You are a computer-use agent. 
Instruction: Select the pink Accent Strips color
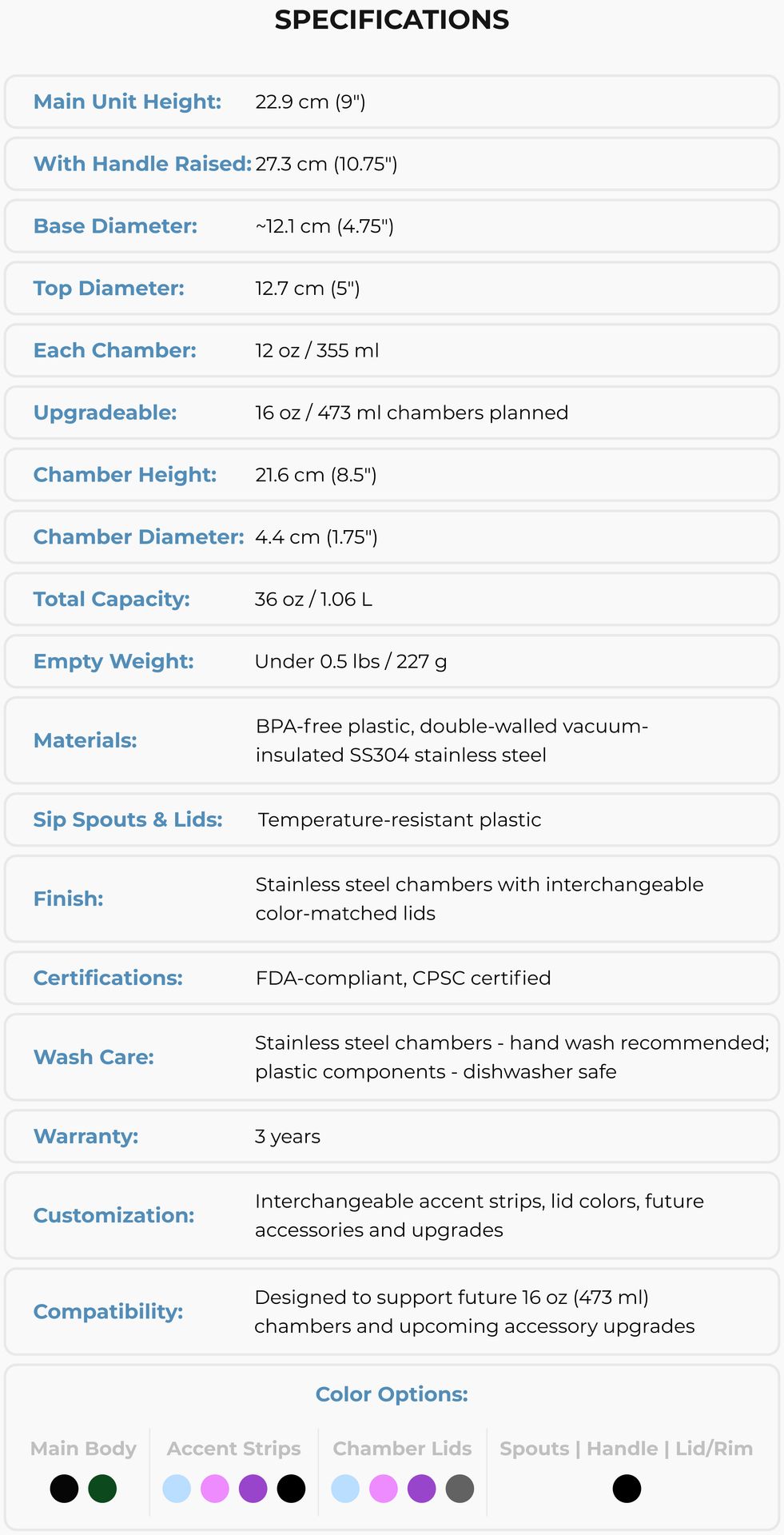click(215, 1489)
